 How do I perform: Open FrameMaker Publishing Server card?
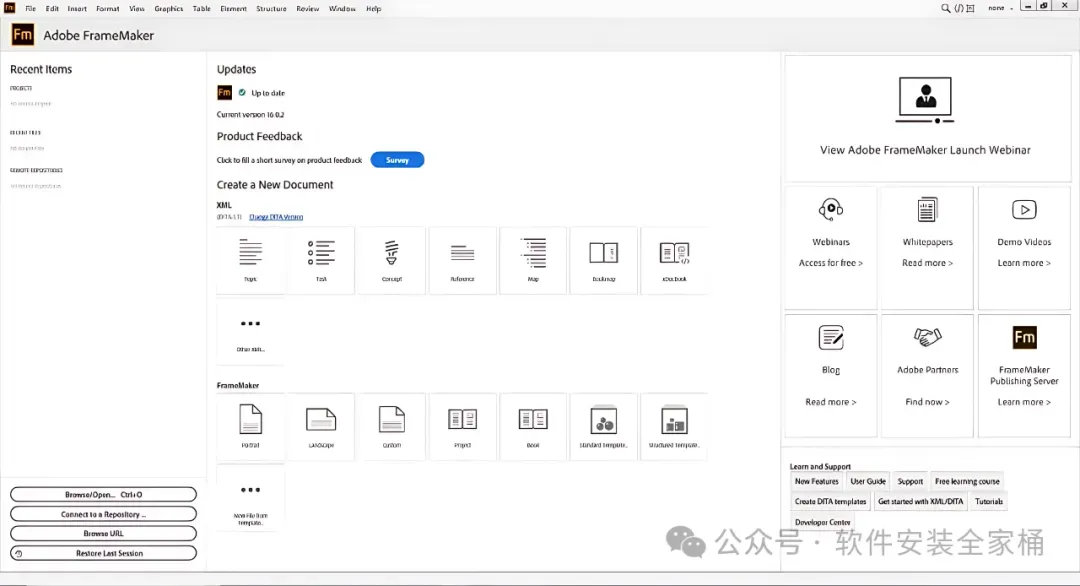tap(1024, 376)
